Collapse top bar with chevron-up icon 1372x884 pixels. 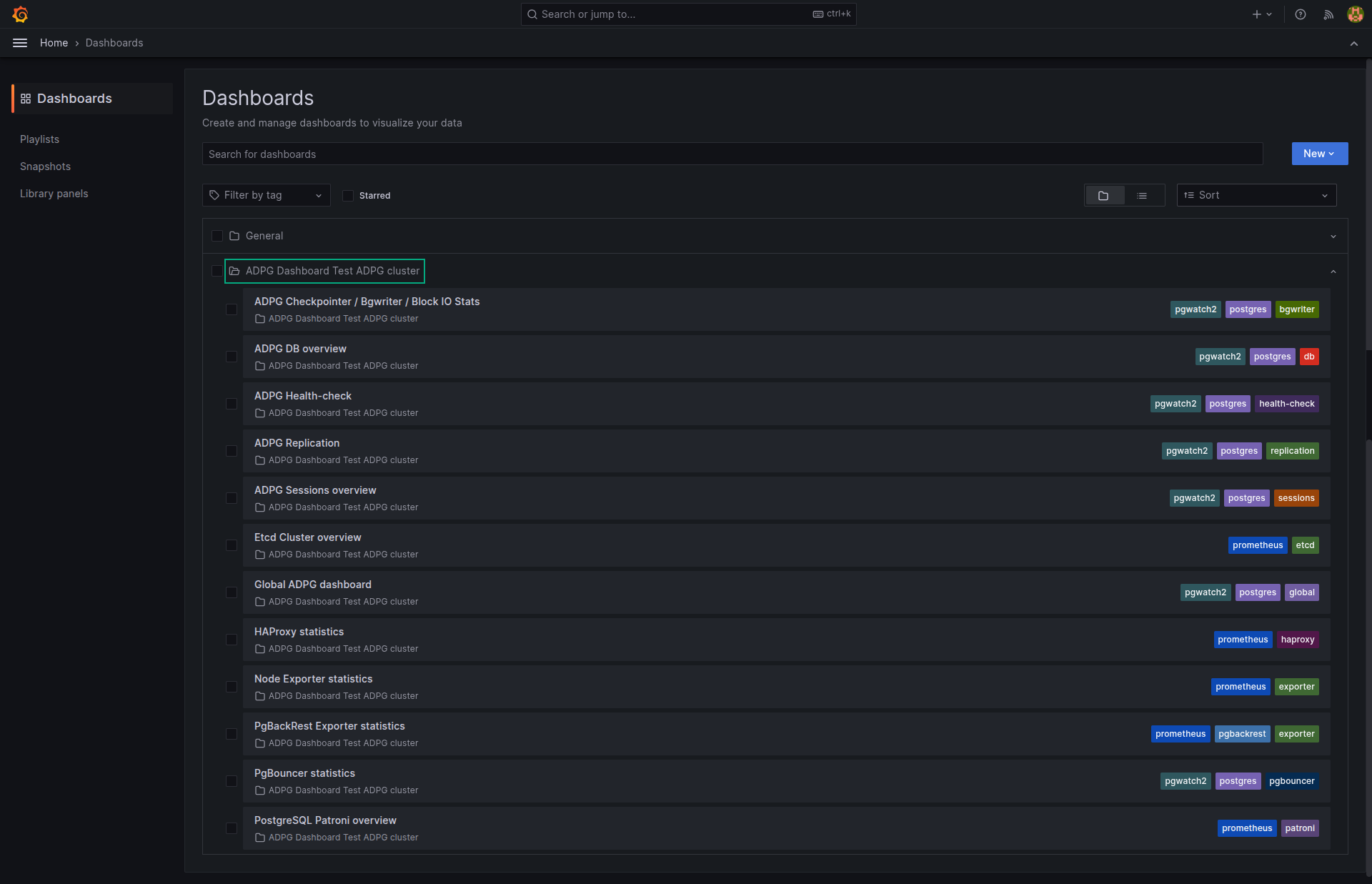click(x=1353, y=44)
